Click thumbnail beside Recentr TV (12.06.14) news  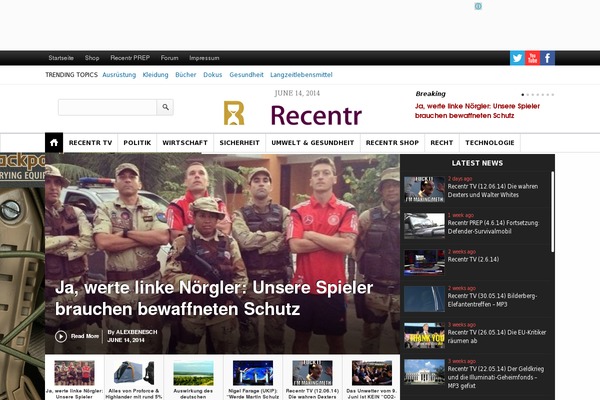(424, 189)
